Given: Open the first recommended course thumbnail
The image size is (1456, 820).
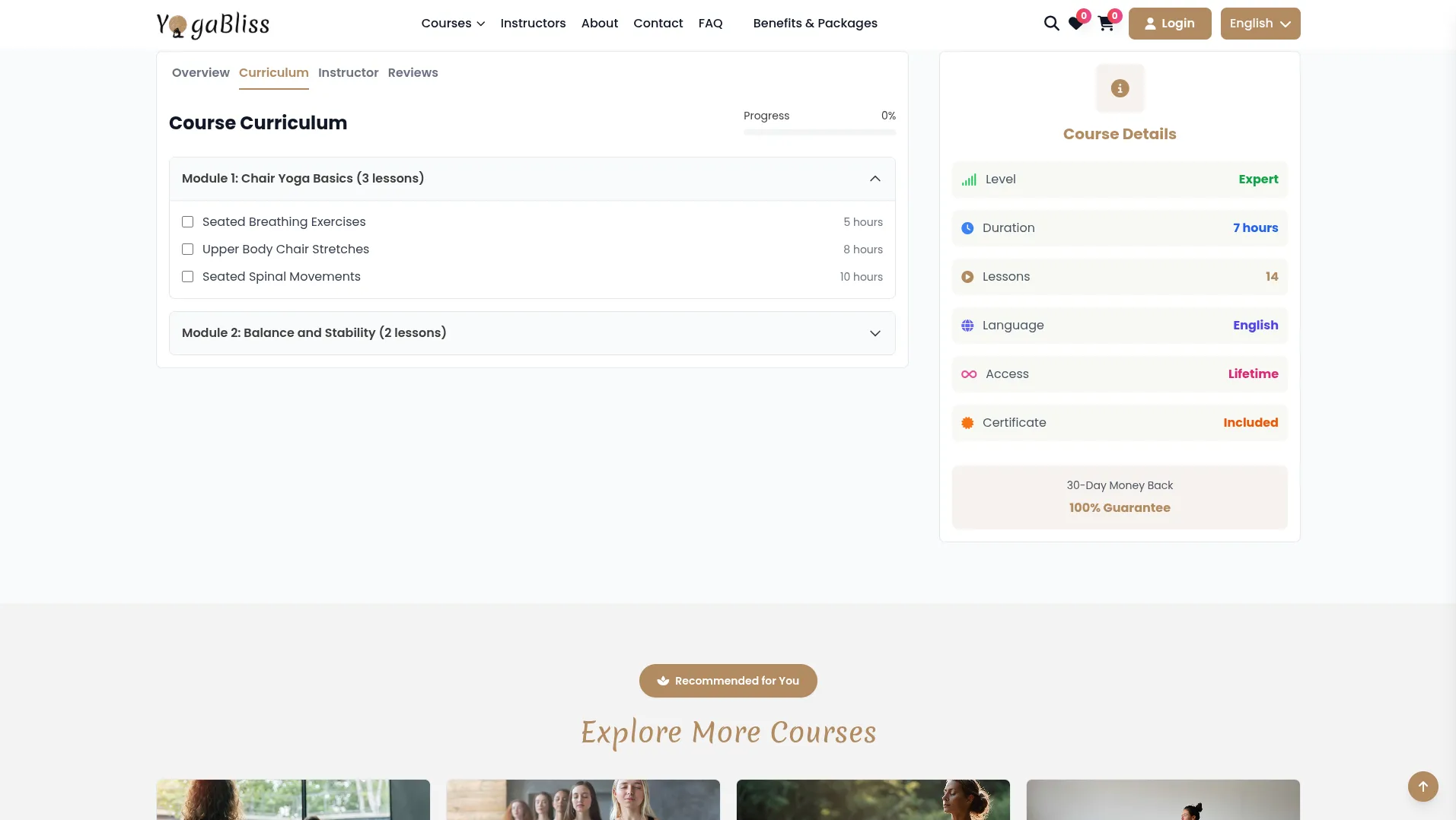Looking at the screenshot, I should [x=293, y=799].
